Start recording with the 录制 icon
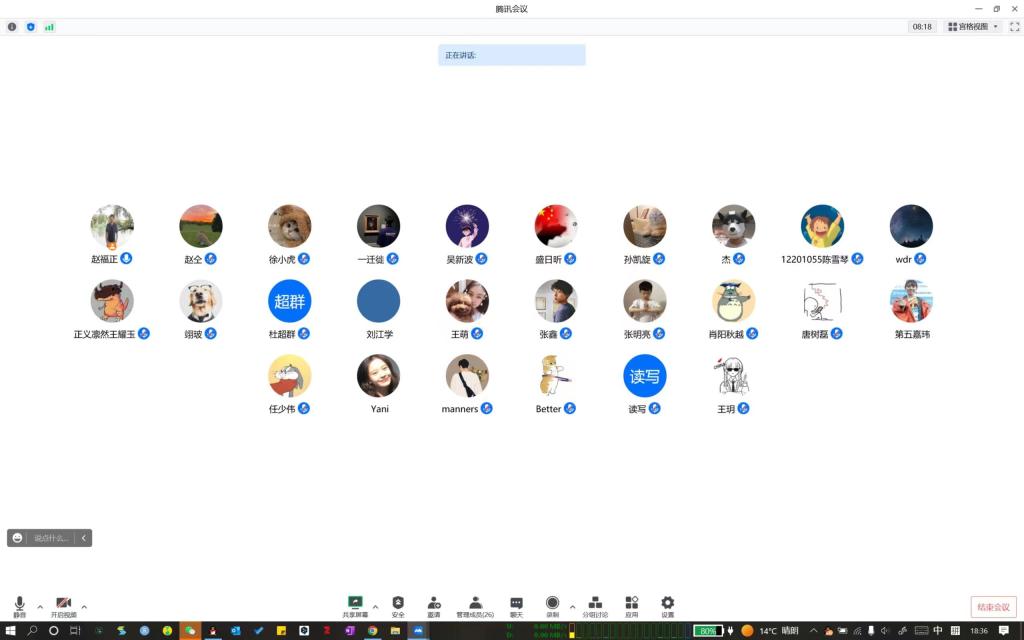The width and height of the screenshot is (1024, 640). (x=552, y=605)
